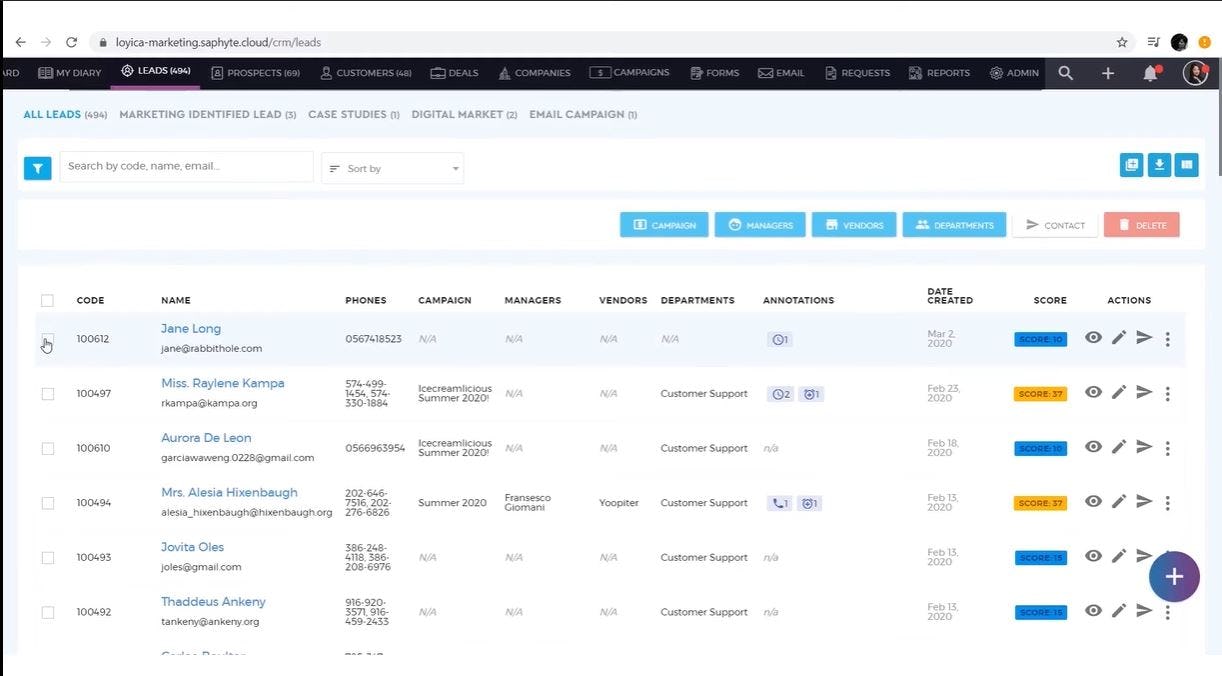Viewport: 1222px width, 676px height.
Task: Switch to Email Campaign tab
Action: (583, 115)
